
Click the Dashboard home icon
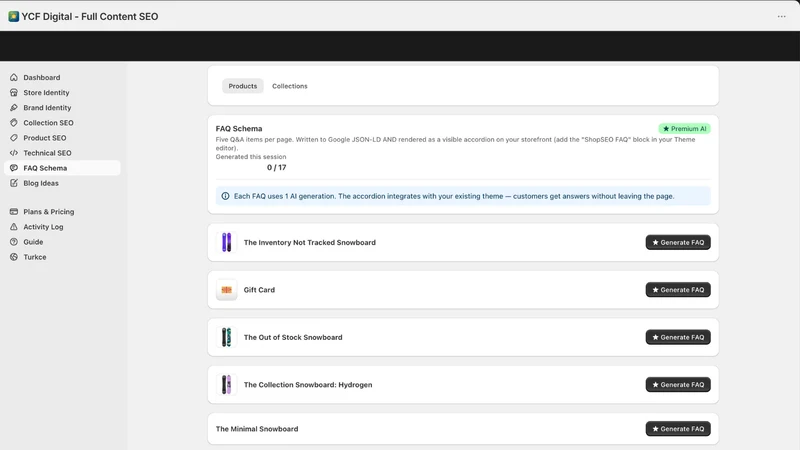coord(14,78)
